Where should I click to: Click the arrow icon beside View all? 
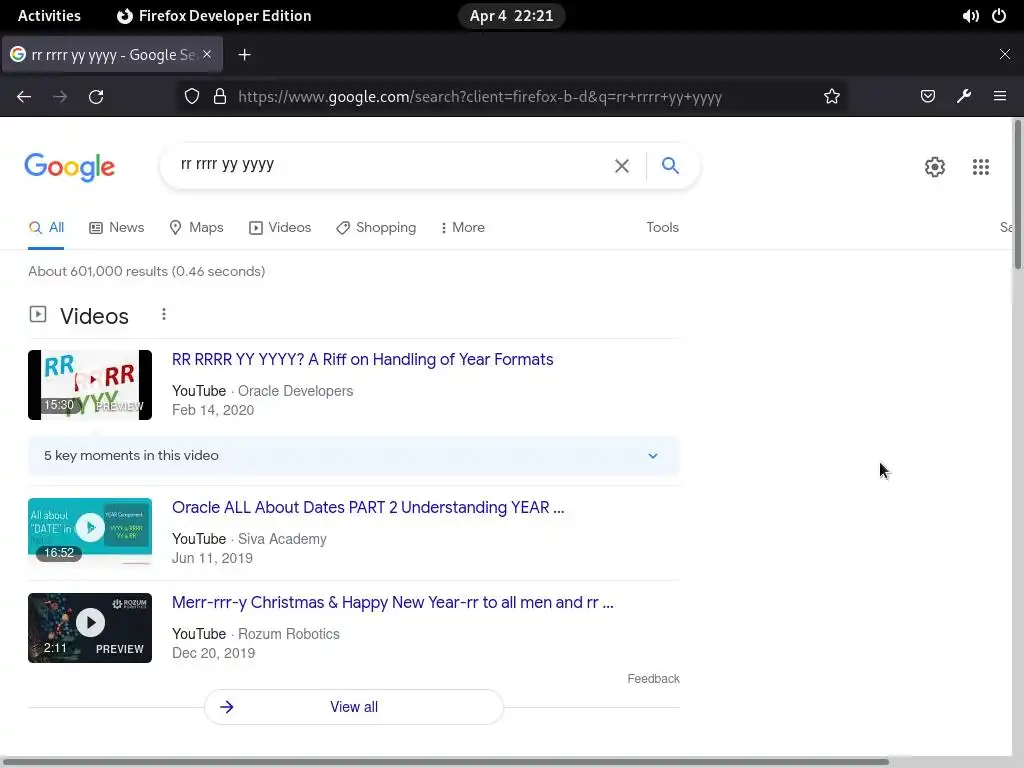tap(227, 707)
